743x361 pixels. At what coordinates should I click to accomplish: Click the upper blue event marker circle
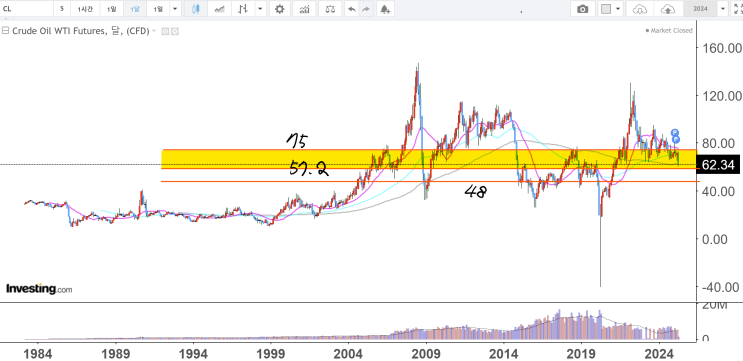click(675, 133)
